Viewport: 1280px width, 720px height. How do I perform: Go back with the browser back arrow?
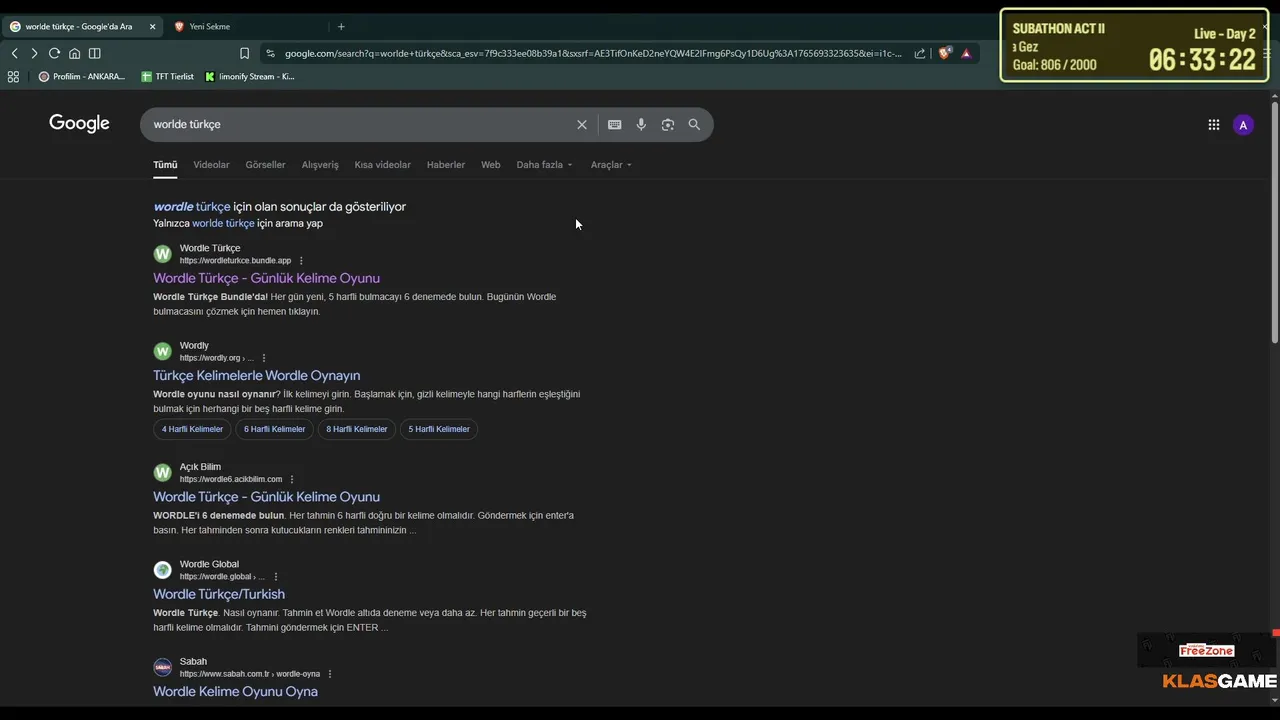click(x=14, y=53)
